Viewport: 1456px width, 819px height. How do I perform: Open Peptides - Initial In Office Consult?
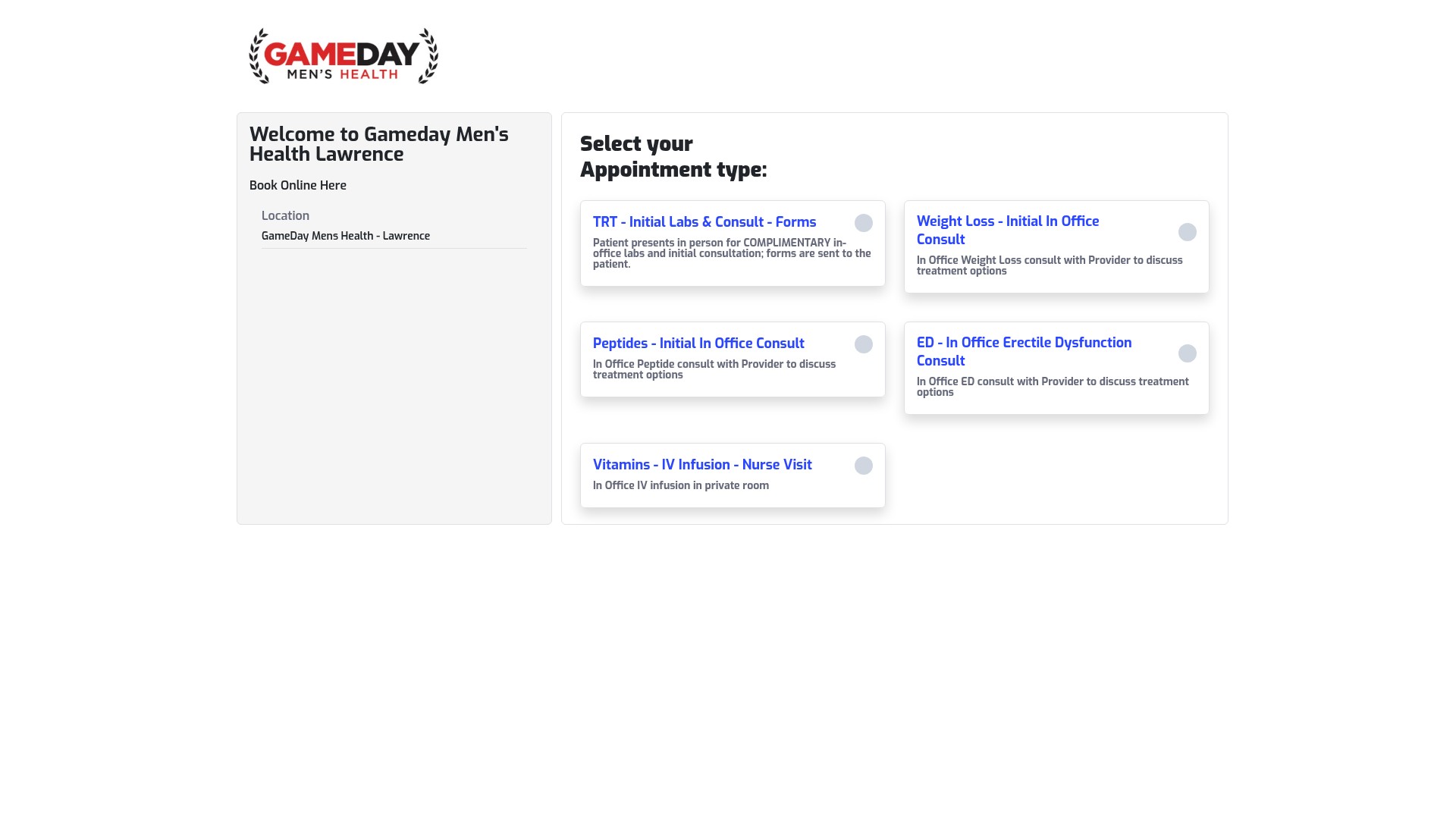[x=698, y=344]
